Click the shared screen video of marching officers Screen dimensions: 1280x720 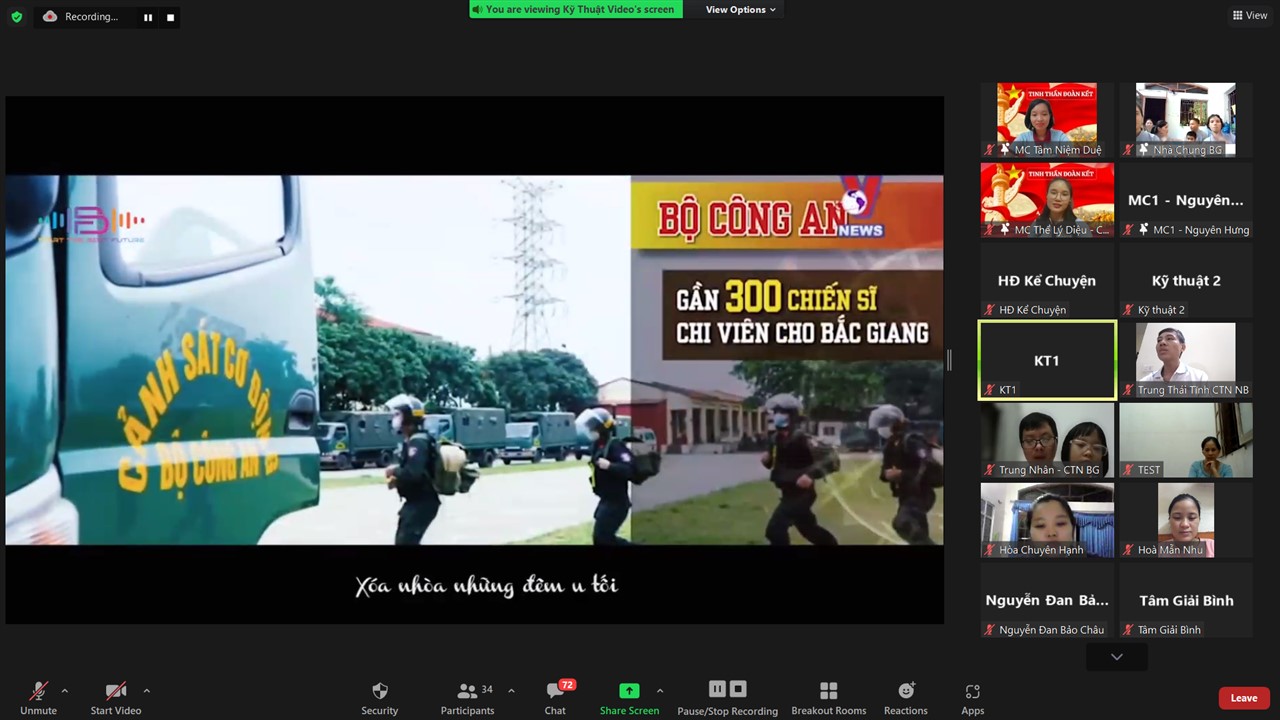(474, 360)
